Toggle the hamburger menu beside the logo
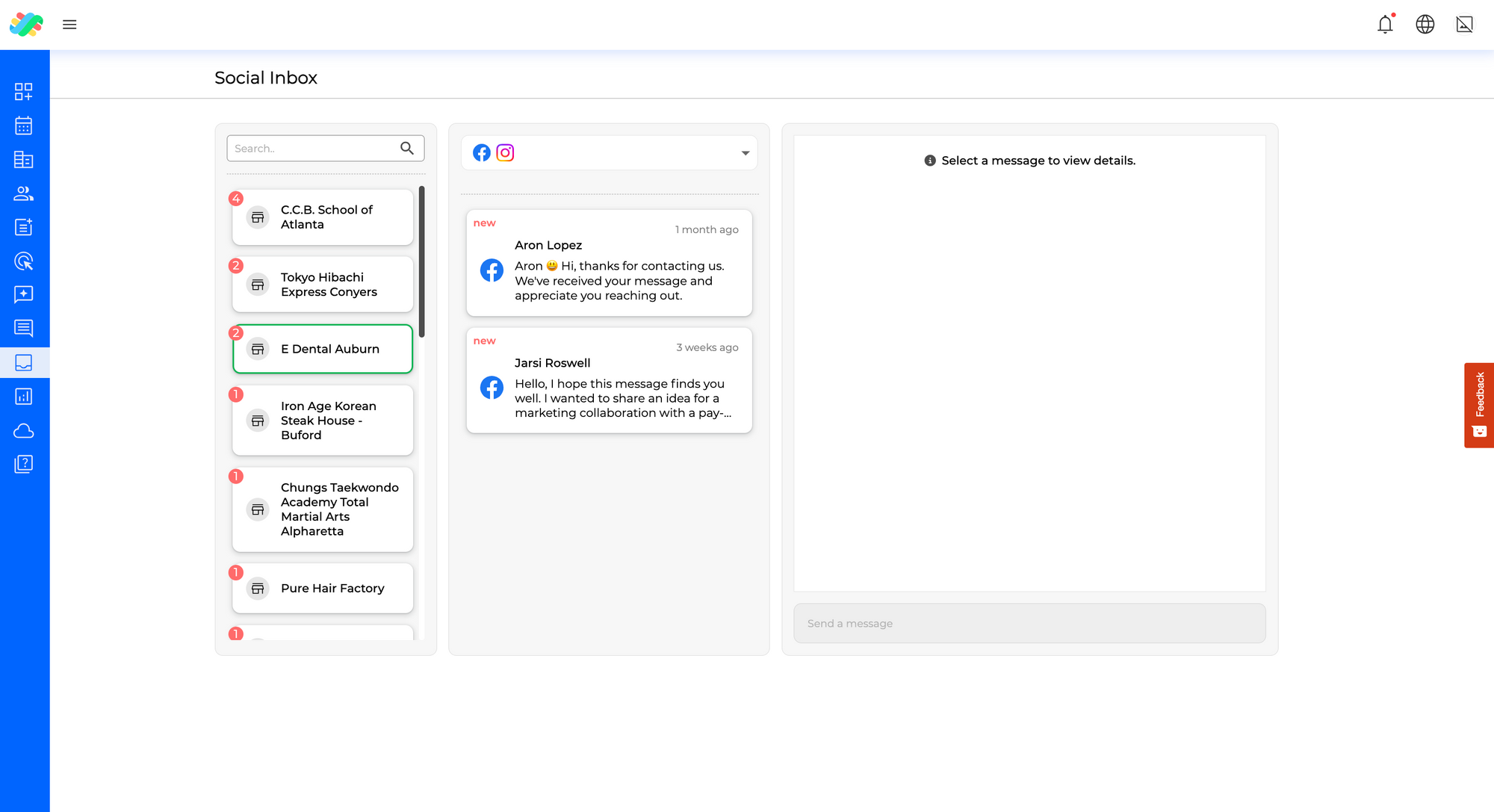 pyautogui.click(x=69, y=25)
